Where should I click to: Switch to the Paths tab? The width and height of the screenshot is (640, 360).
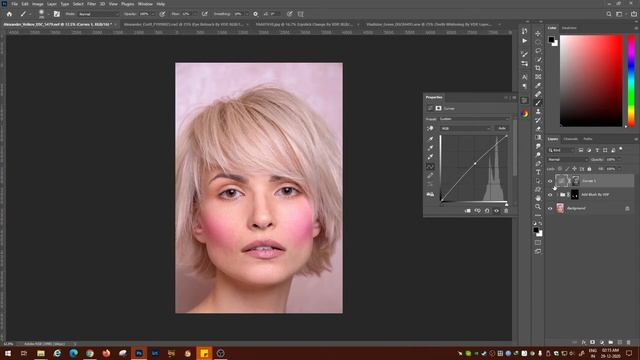(x=587, y=139)
